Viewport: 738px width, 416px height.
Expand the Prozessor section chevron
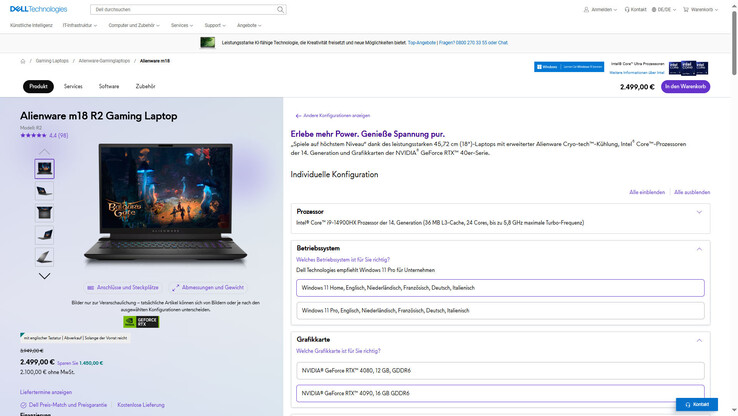coord(699,212)
